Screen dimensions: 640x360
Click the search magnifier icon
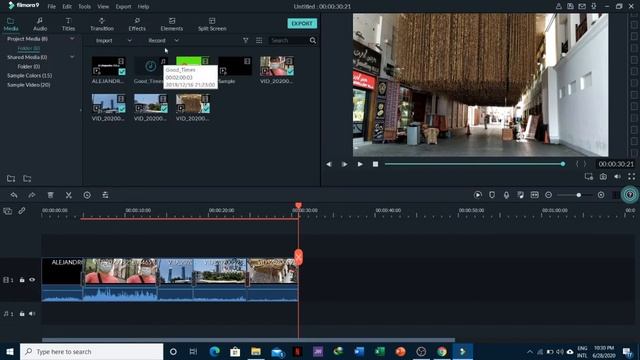tap(313, 40)
